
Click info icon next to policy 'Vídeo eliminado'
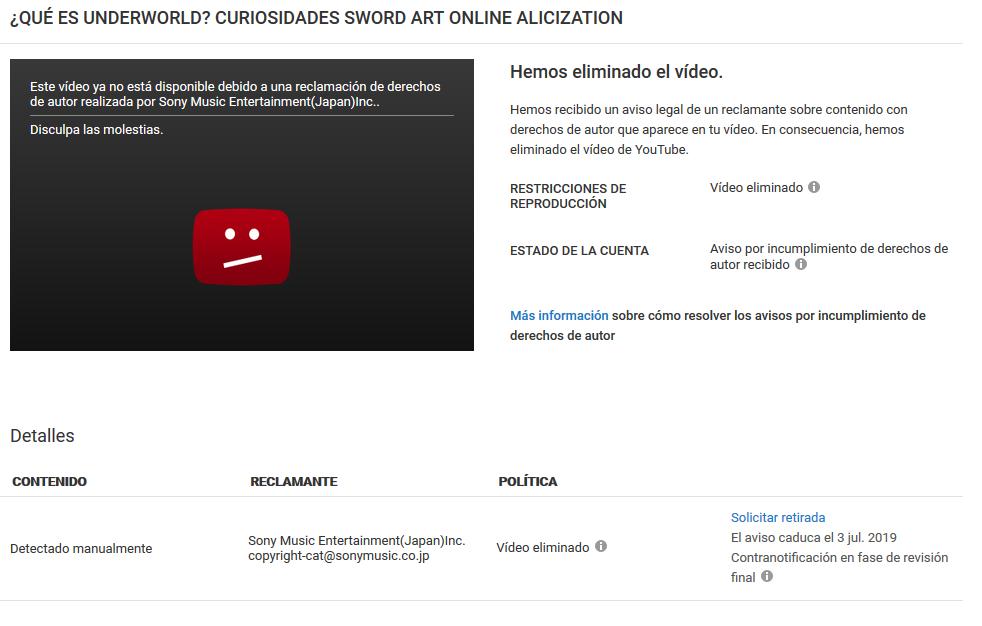(x=601, y=546)
